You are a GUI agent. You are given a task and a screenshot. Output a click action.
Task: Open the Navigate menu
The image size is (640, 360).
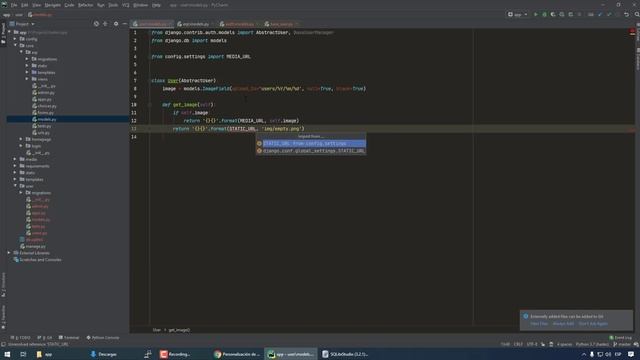(52, 5)
